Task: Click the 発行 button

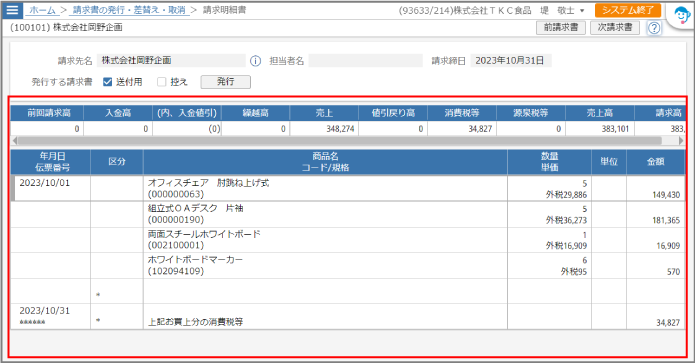Action: (226, 82)
